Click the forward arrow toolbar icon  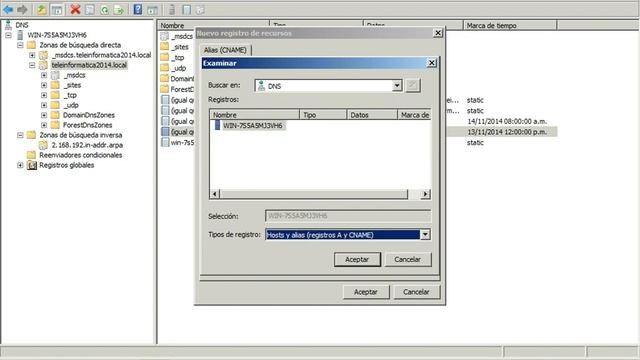[22, 9]
